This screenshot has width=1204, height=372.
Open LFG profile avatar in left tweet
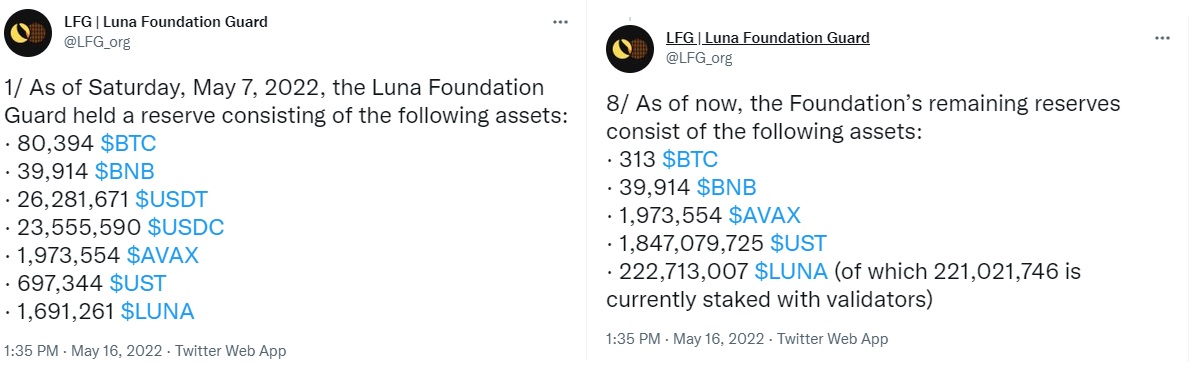pos(29,32)
